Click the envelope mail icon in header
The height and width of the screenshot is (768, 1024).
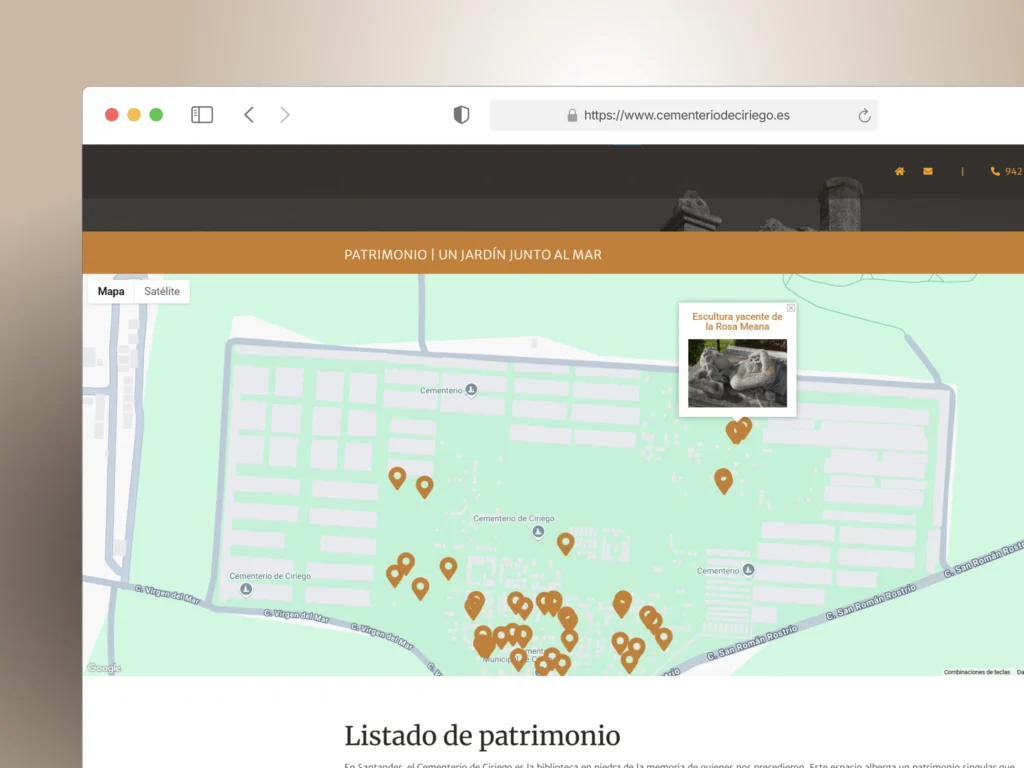coord(927,171)
